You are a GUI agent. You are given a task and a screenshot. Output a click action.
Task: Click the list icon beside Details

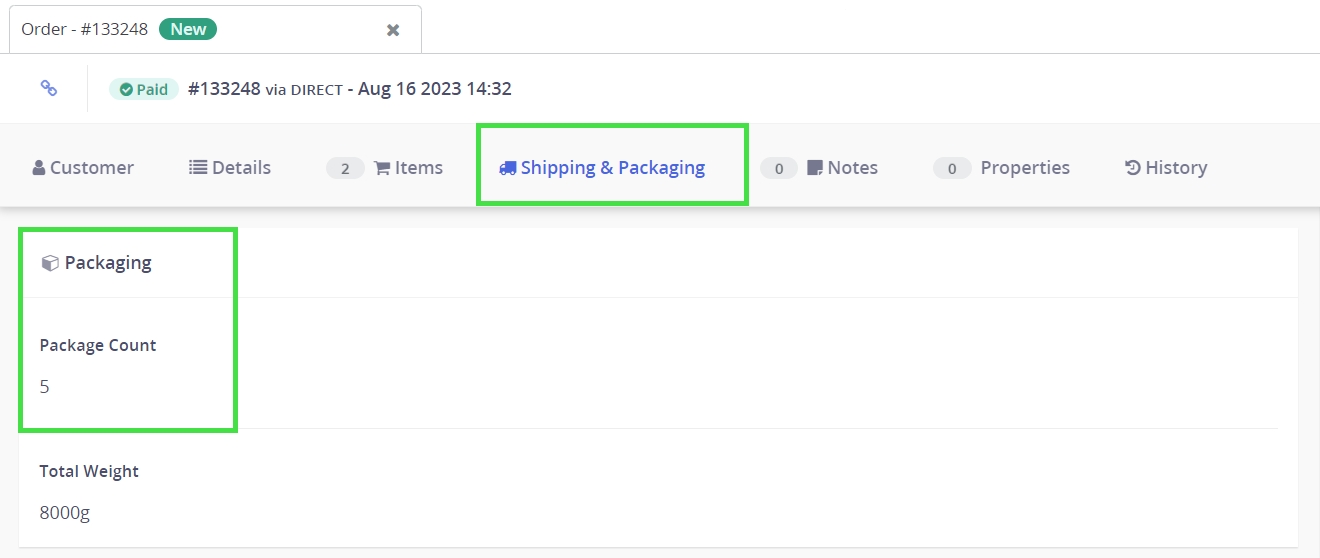(x=198, y=168)
